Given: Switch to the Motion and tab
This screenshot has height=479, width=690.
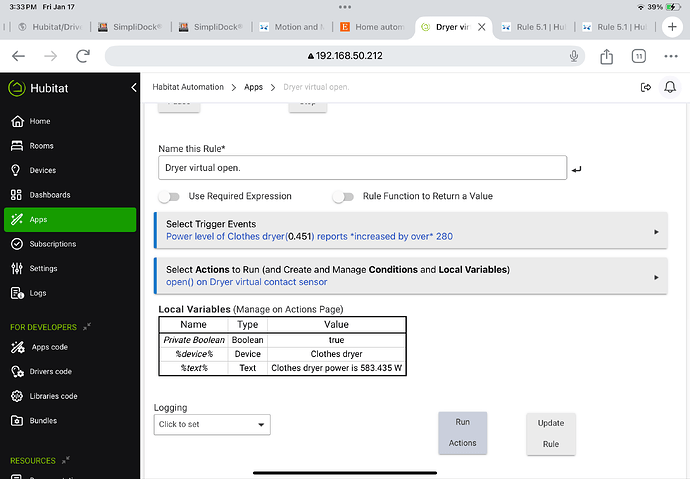Looking at the screenshot, I should pyautogui.click(x=292, y=27).
